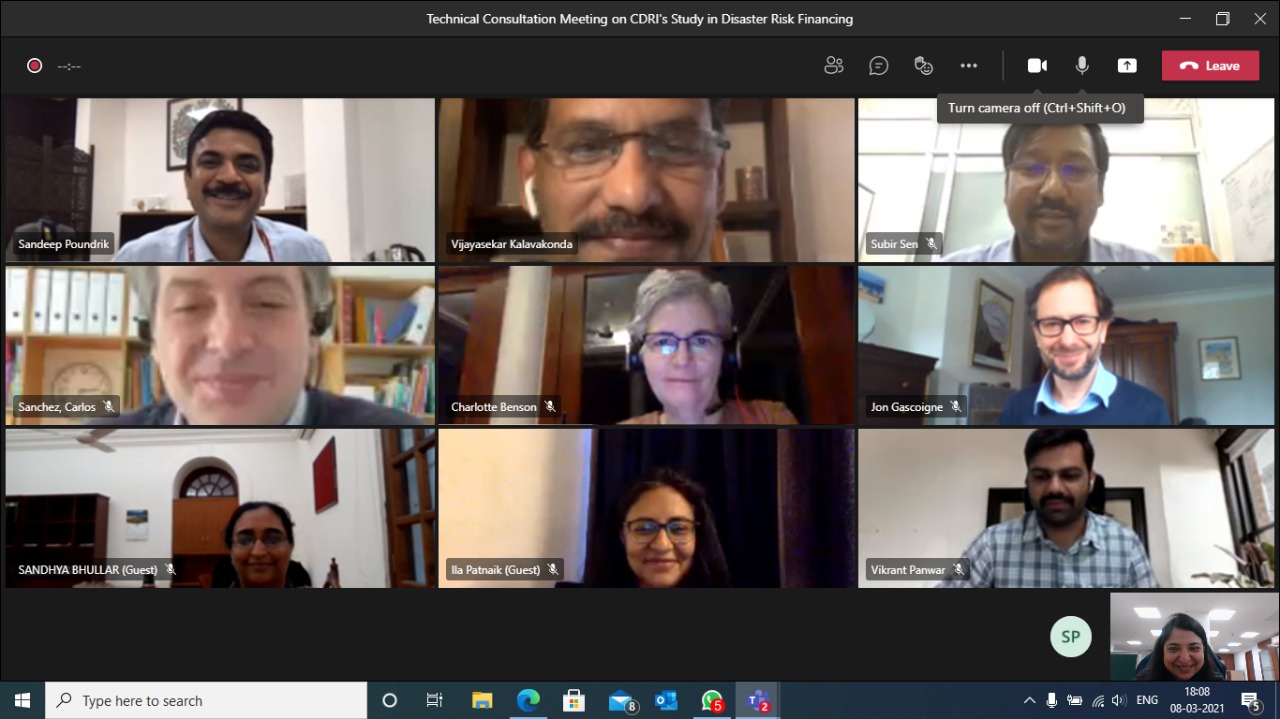Select Sandeep Poundrik's video tile

point(220,180)
